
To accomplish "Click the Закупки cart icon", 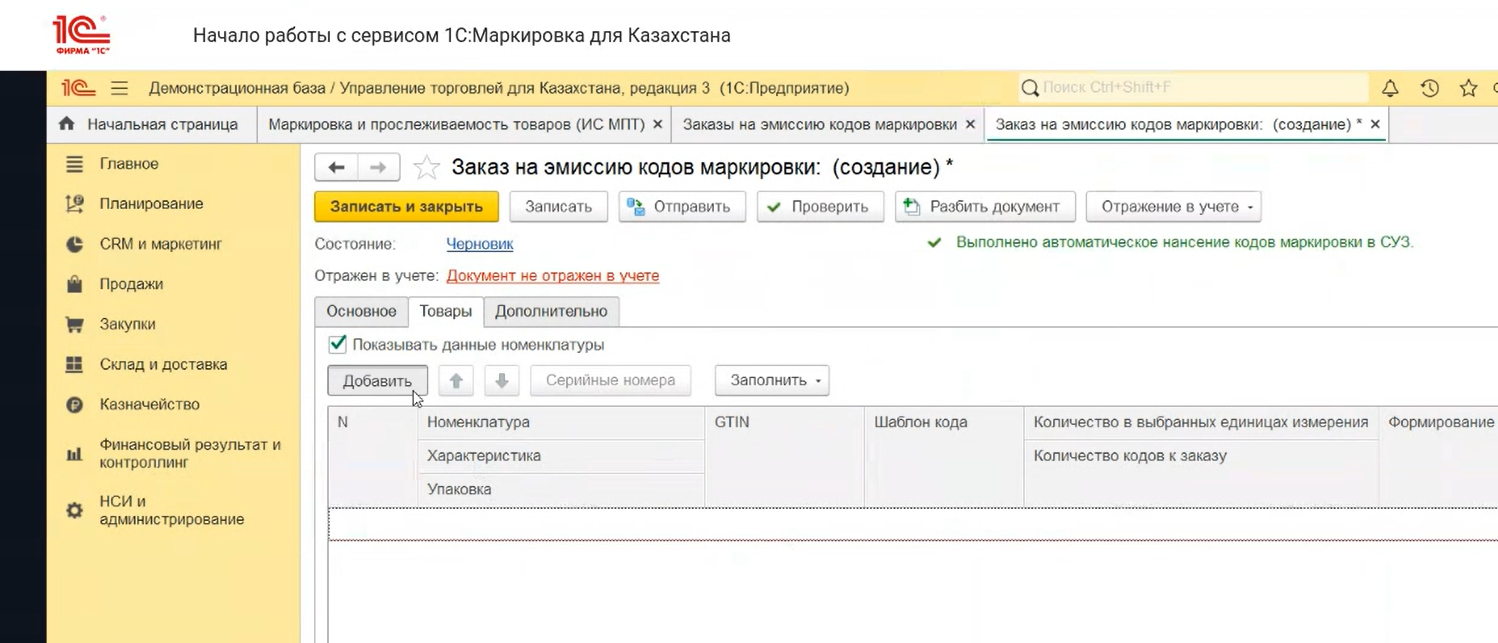I will point(74,324).
